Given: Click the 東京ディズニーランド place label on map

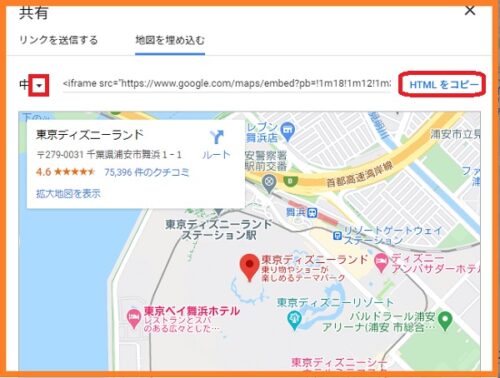Looking at the screenshot, I should coord(315,259).
